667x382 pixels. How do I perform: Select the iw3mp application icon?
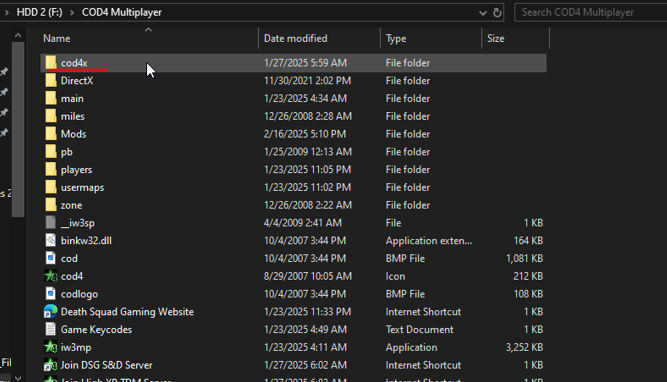51,347
